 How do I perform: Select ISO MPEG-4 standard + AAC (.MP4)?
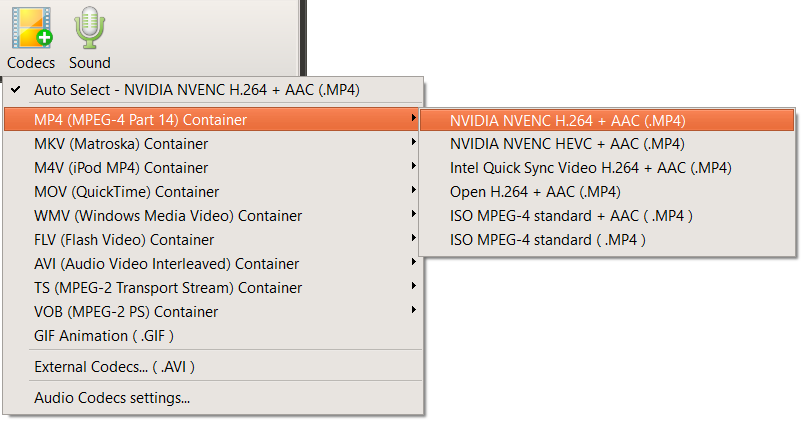coord(607,216)
